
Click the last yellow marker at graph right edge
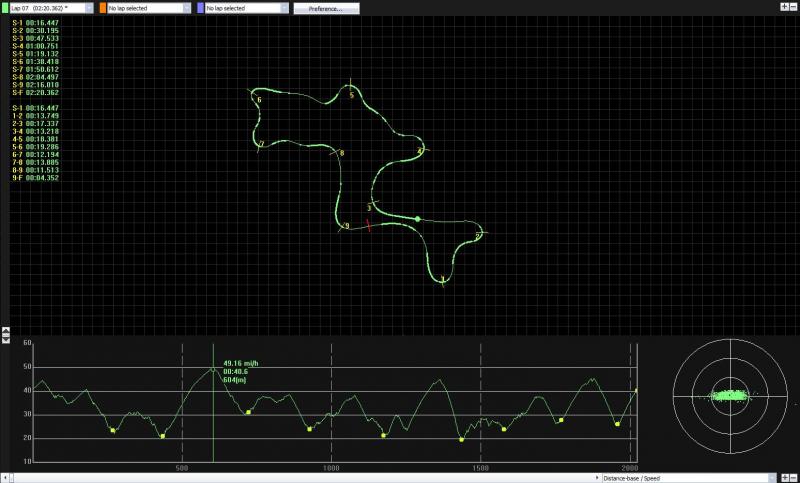[x=636, y=391]
